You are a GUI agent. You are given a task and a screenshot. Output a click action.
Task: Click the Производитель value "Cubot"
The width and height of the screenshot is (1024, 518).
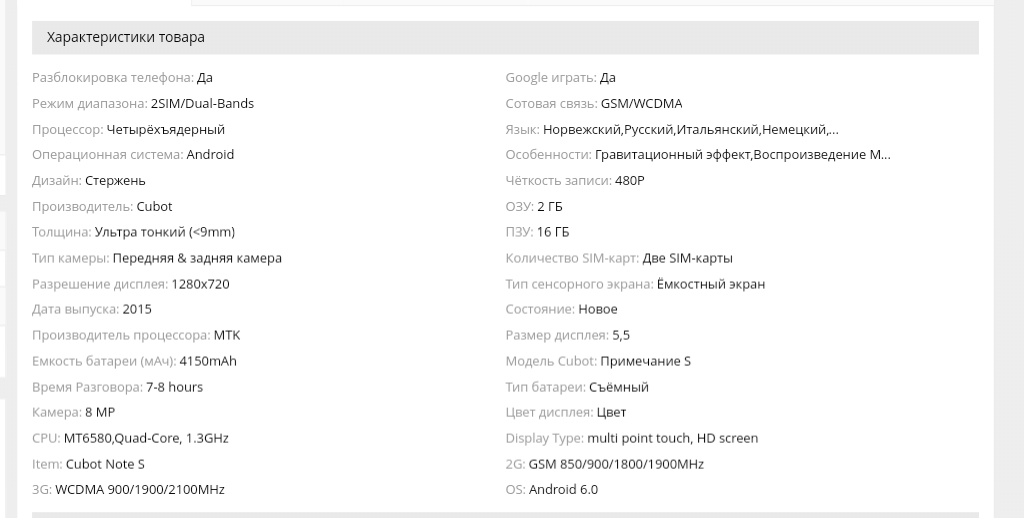click(154, 207)
